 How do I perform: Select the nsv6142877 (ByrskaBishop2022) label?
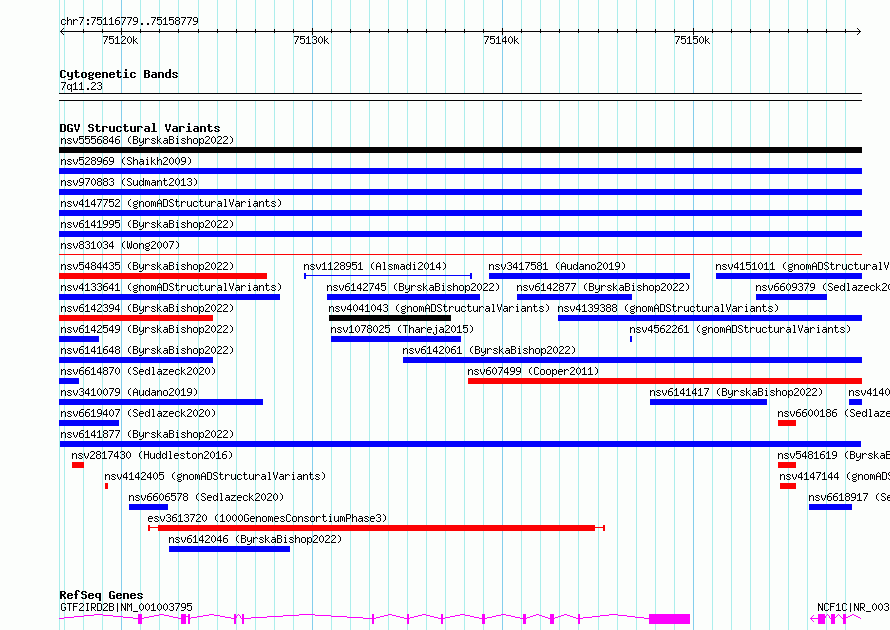click(x=603, y=287)
